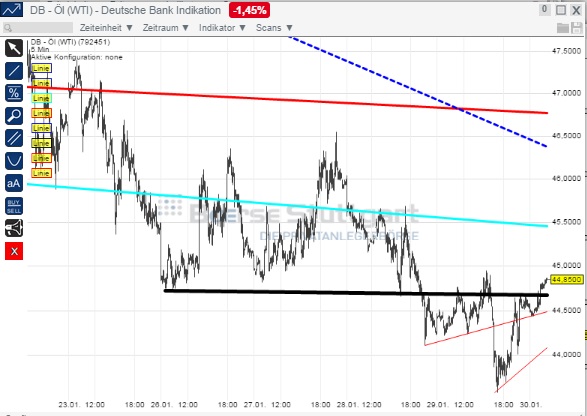Click the red X delete drawings button
Screen dimensions: 587x416
click(14, 251)
